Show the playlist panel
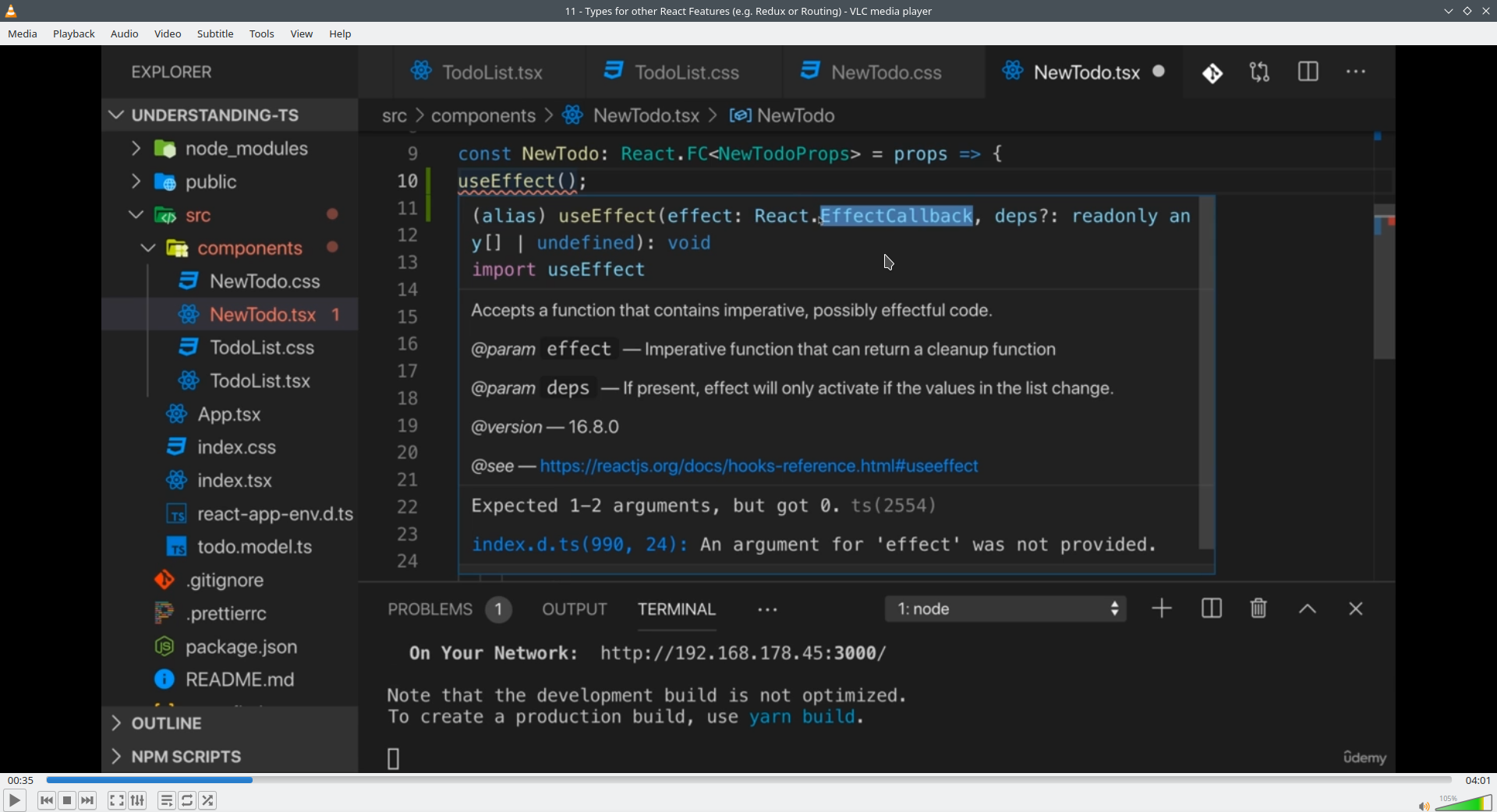 pyautogui.click(x=166, y=800)
